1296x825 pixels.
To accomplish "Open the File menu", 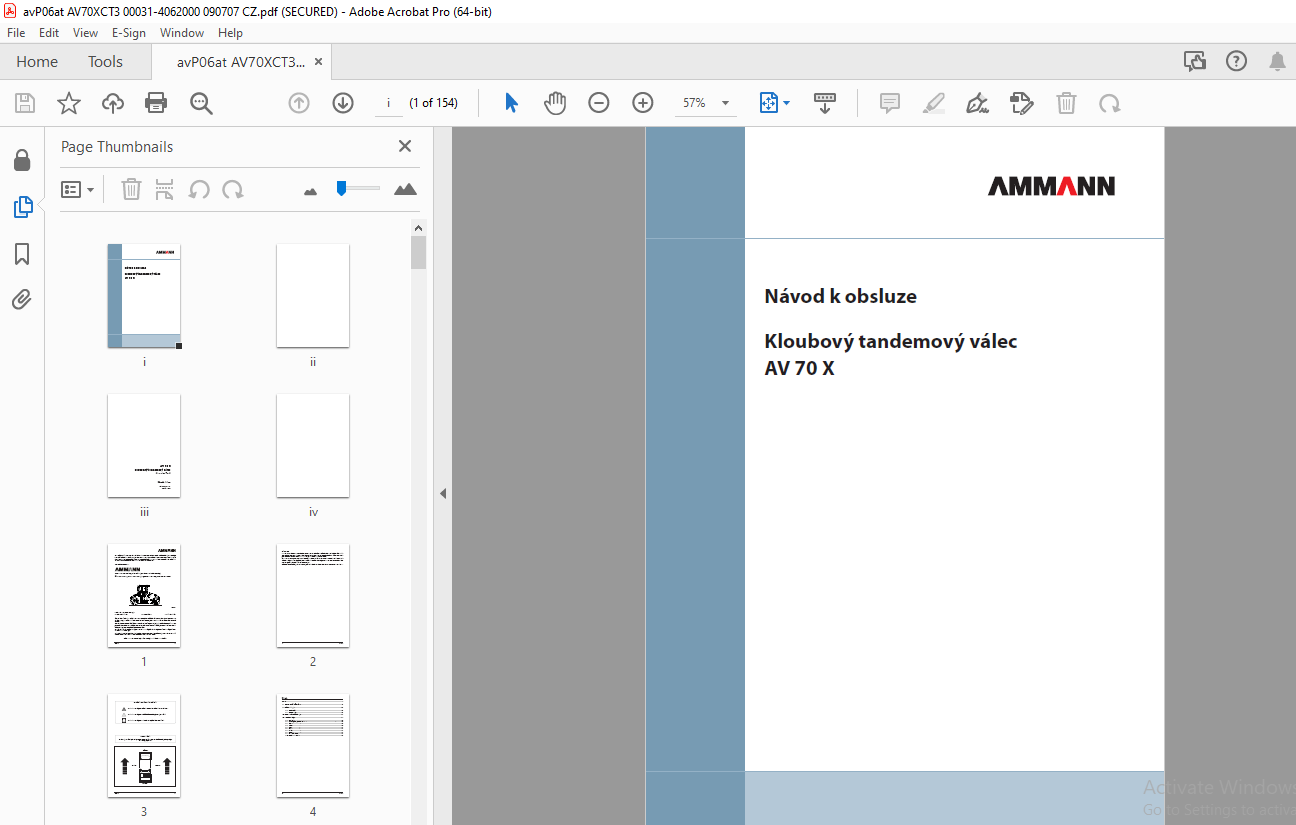I will click(16, 33).
